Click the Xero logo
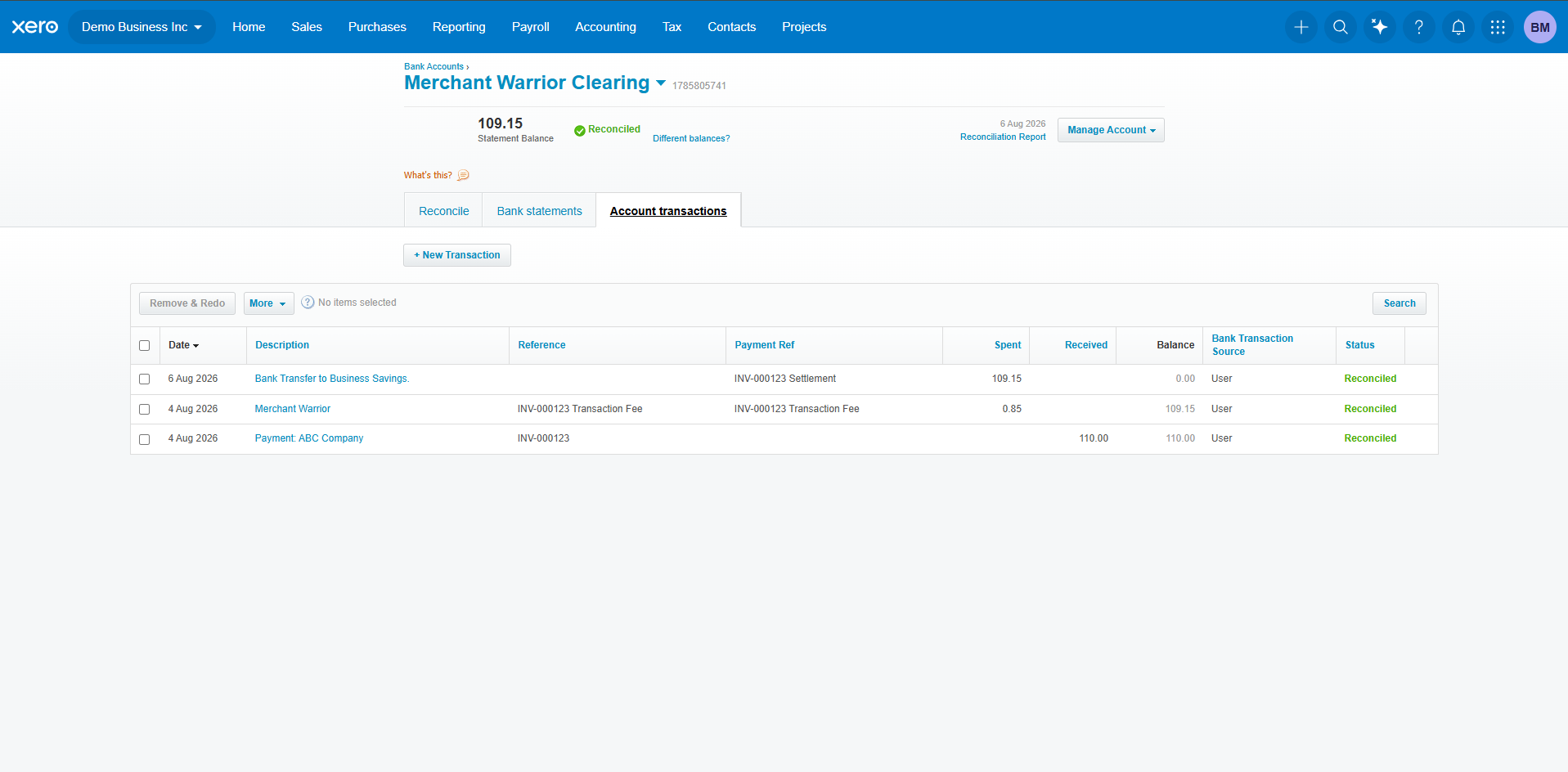This screenshot has width=1568, height=772. pos(35,27)
